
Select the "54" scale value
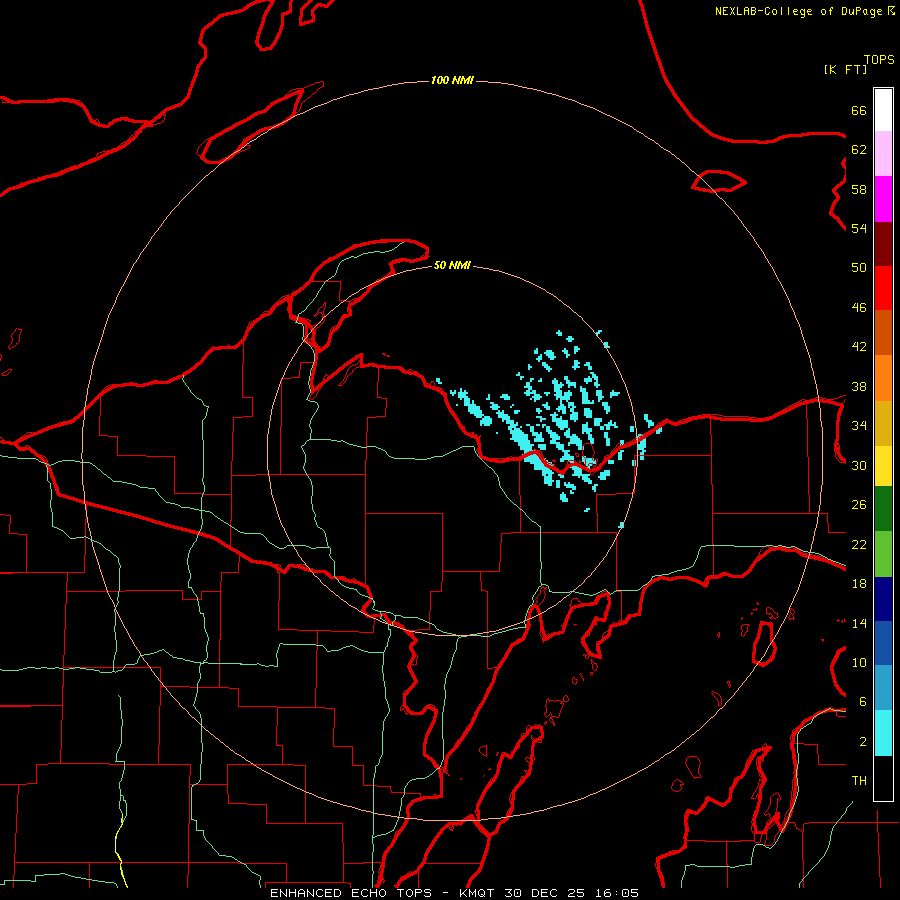859,228
